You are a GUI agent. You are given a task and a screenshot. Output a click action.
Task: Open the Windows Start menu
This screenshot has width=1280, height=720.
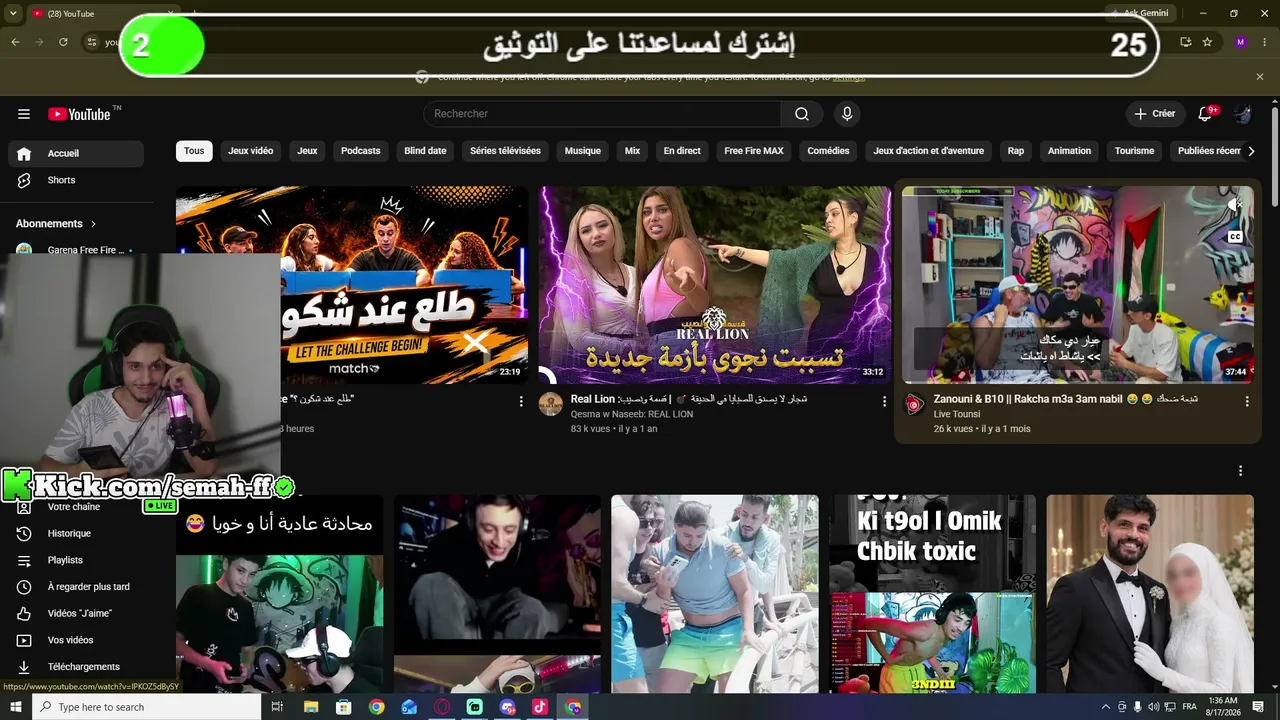[x=15, y=707]
